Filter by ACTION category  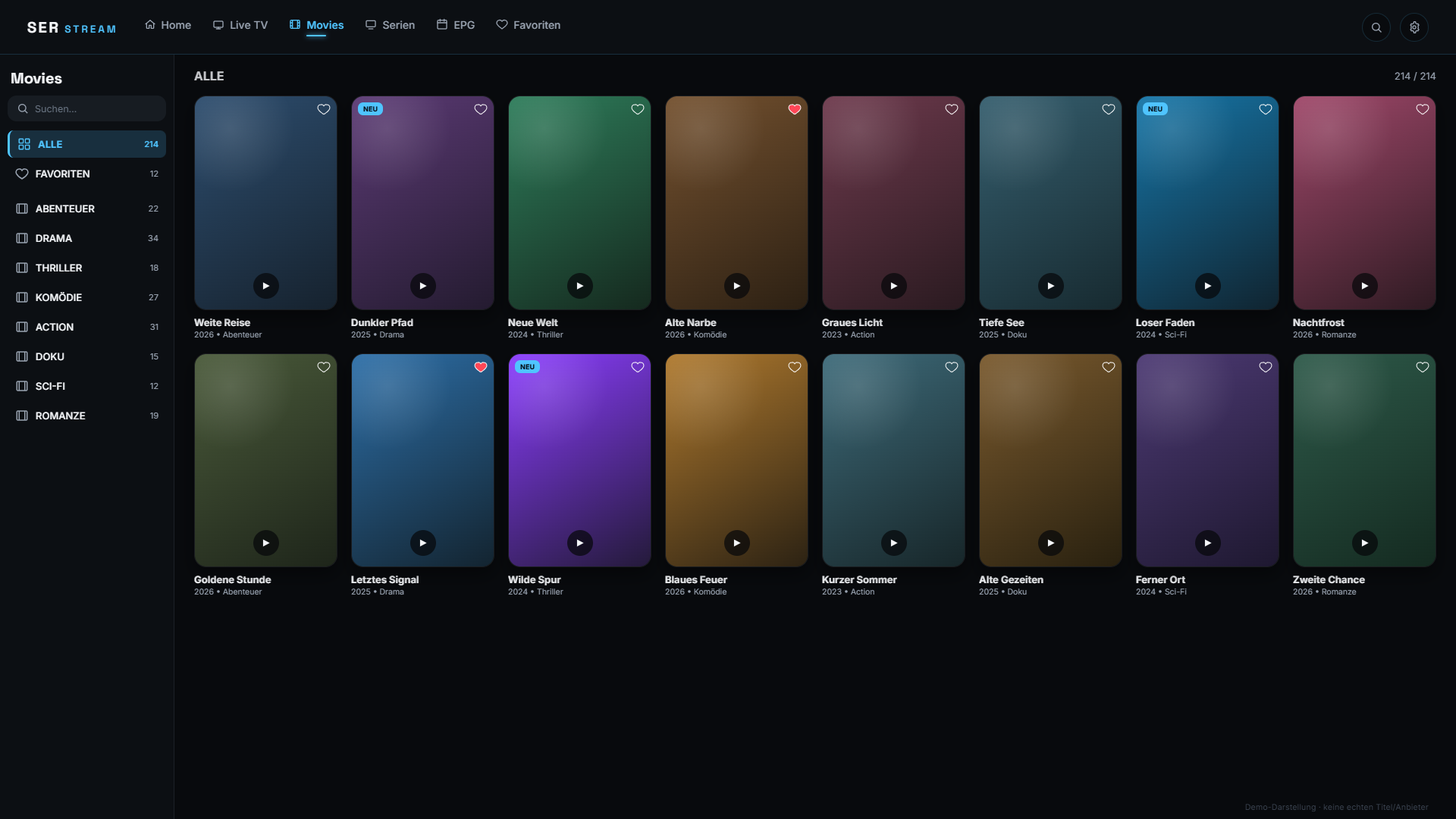[87, 327]
